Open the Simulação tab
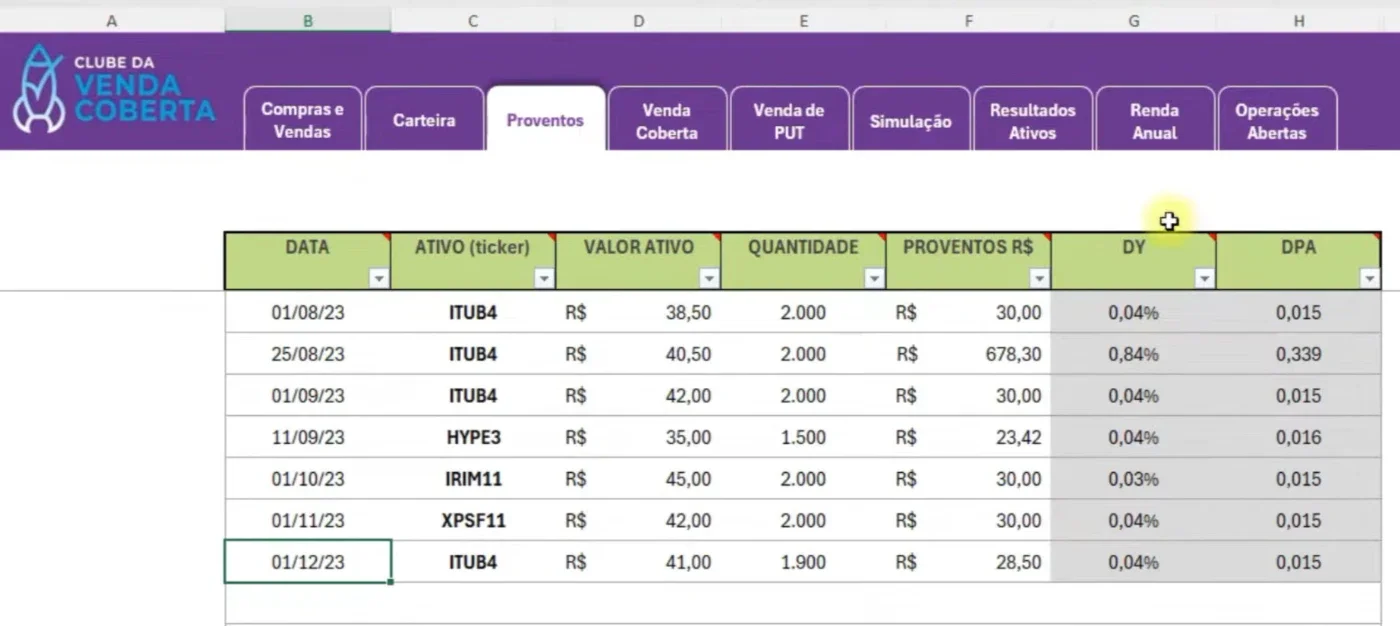Viewport: 1400px width, 626px height. (x=910, y=120)
